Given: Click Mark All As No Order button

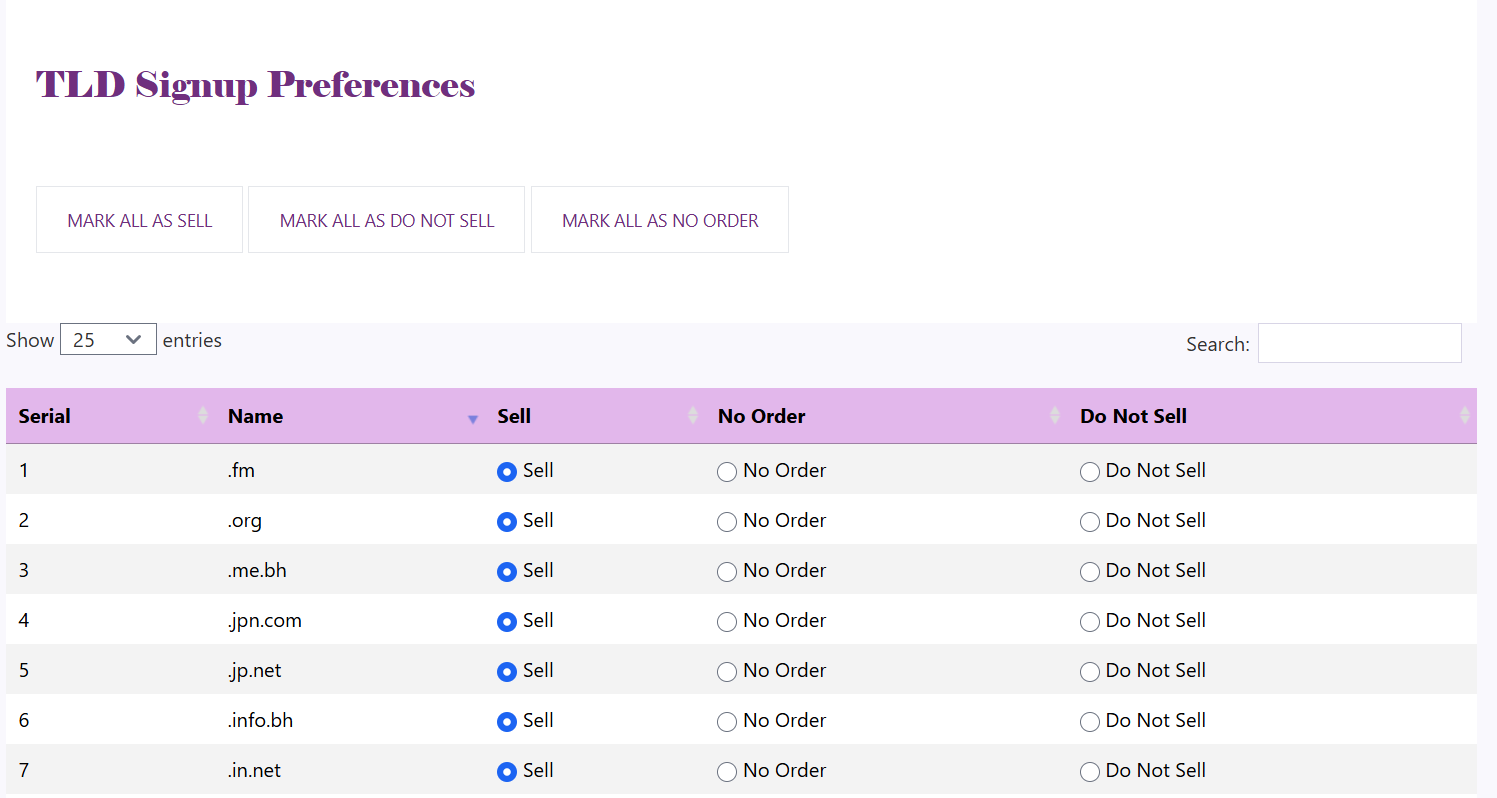Looking at the screenshot, I should (x=660, y=220).
